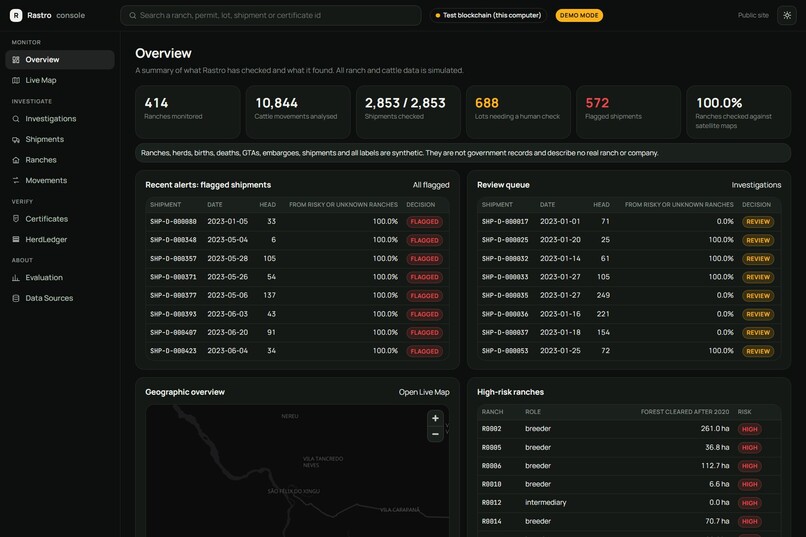
Task: Click REVIEW badge for SHP-D-000037
Action: point(758,332)
